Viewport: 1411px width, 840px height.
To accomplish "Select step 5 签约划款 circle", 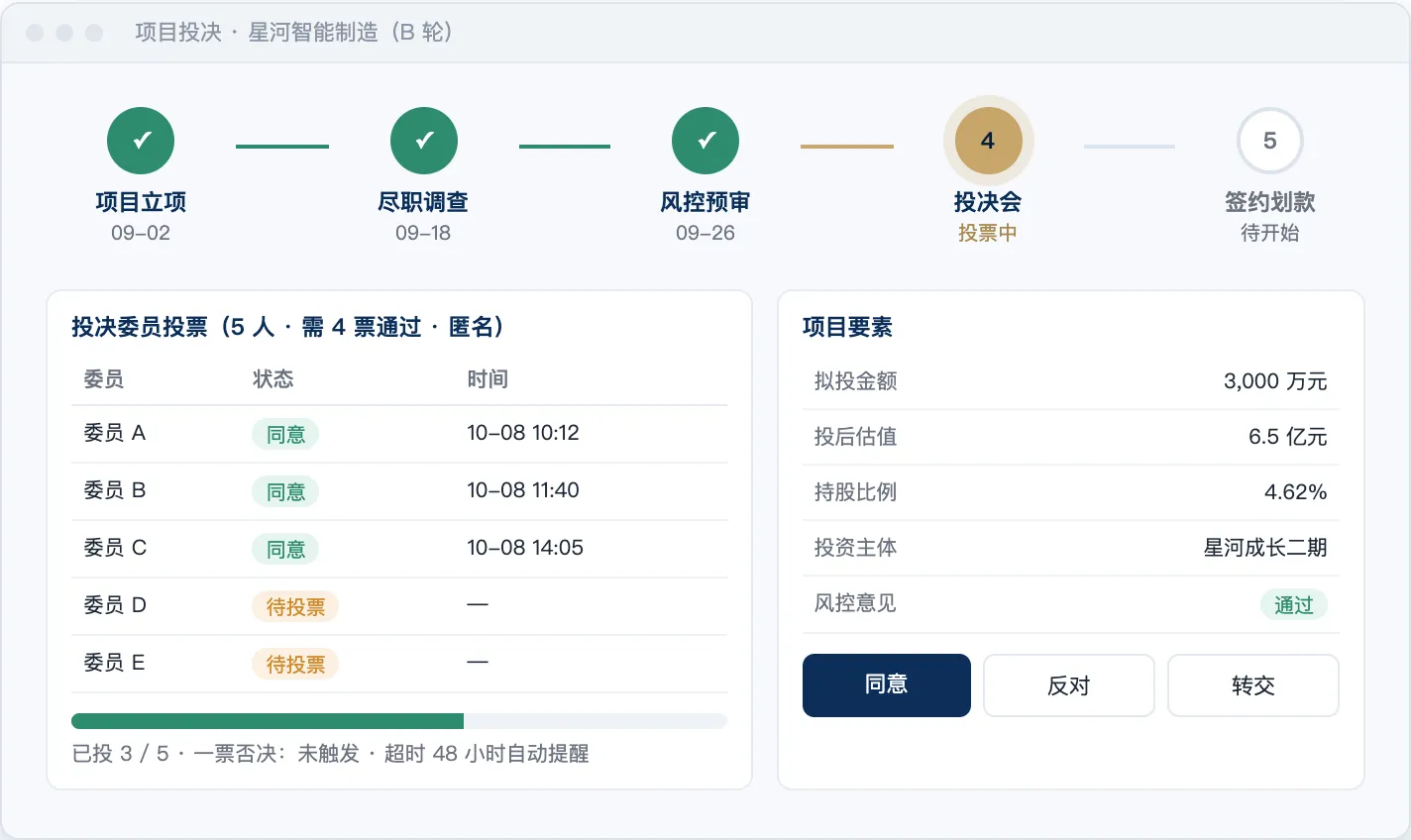I will pos(1269,141).
